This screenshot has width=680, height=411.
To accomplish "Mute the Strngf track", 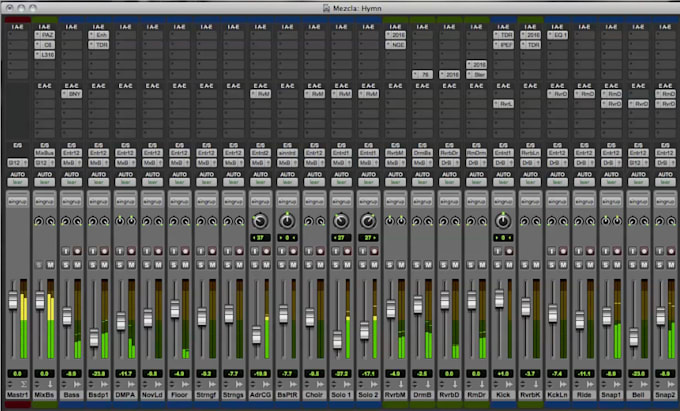I will pos(212,264).
